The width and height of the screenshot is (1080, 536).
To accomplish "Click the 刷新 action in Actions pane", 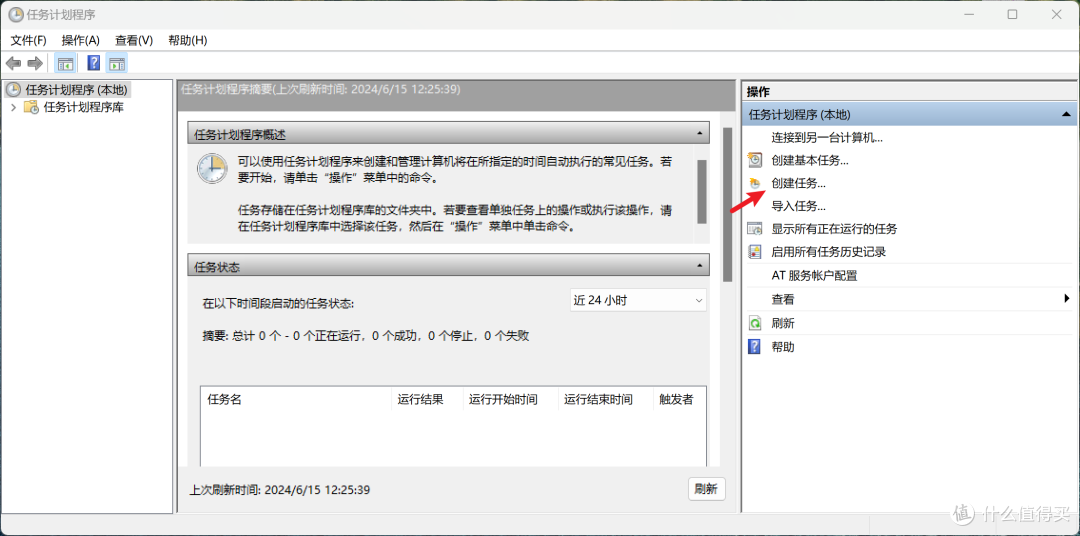I will pyautogui.click(x=783, y=323).
